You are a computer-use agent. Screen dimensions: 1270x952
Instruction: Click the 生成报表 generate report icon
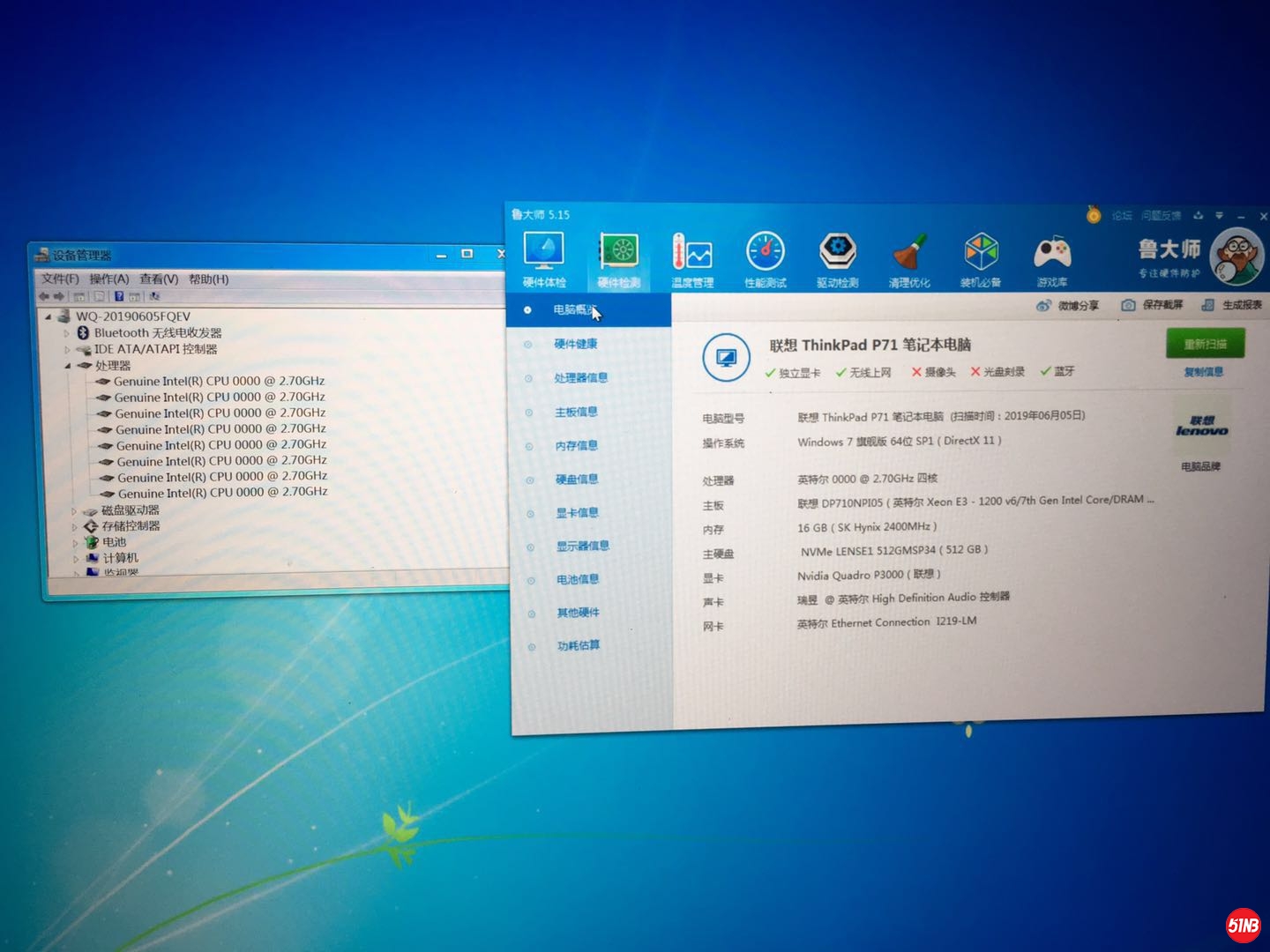[x=1207, y=305]
